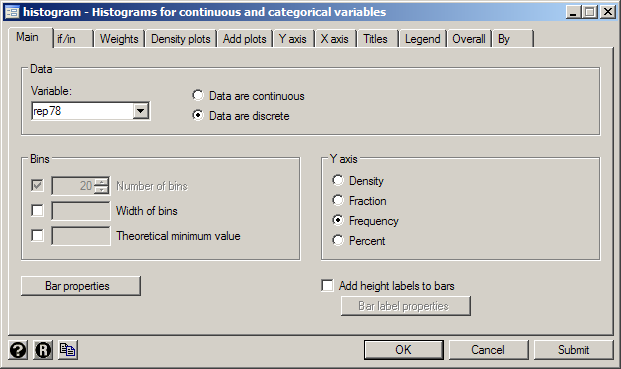
Task: Click the Cancel button
Action: (x=488, y=350)
